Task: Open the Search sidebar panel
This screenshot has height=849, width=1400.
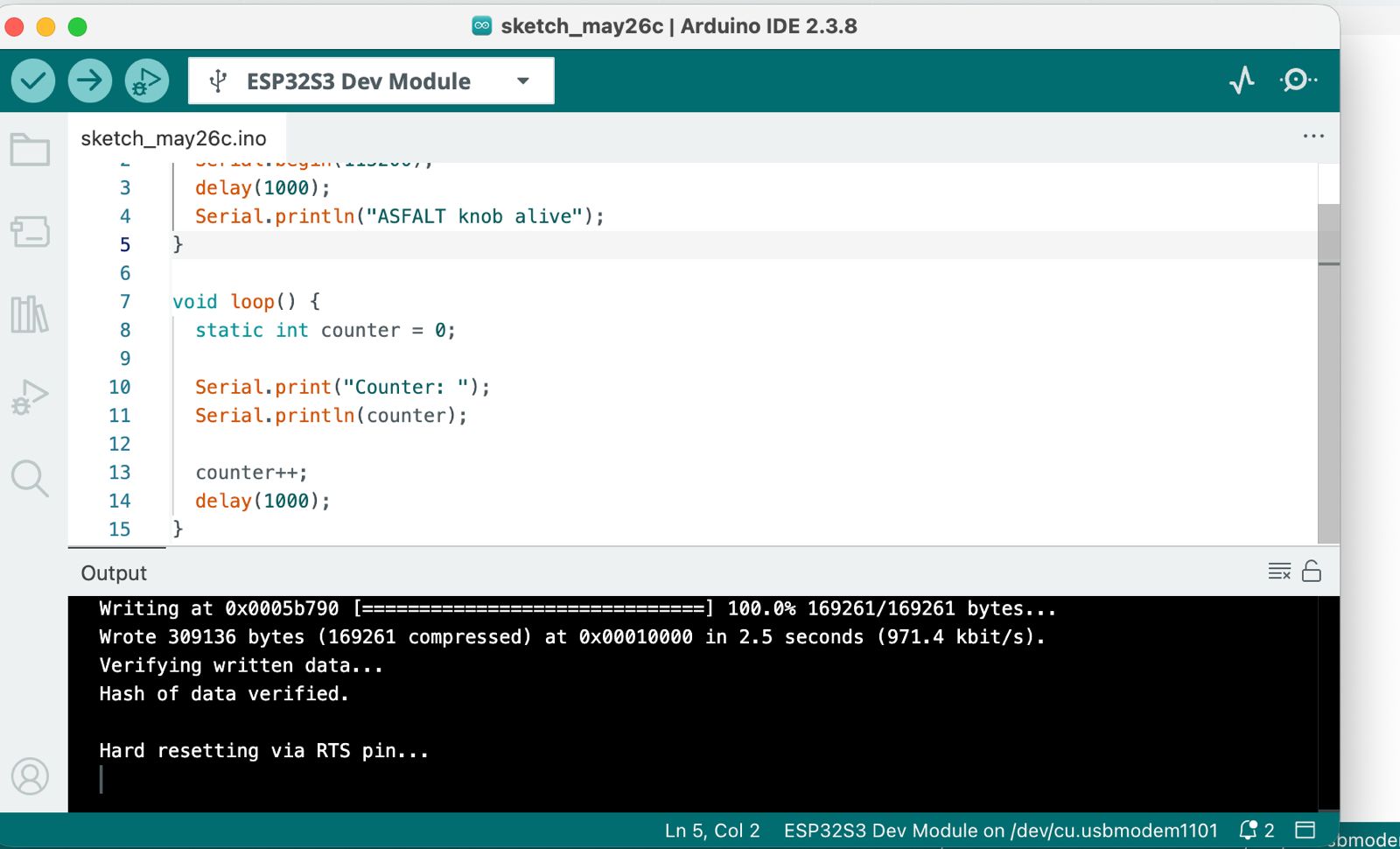Action: click(x=30, y=479)
